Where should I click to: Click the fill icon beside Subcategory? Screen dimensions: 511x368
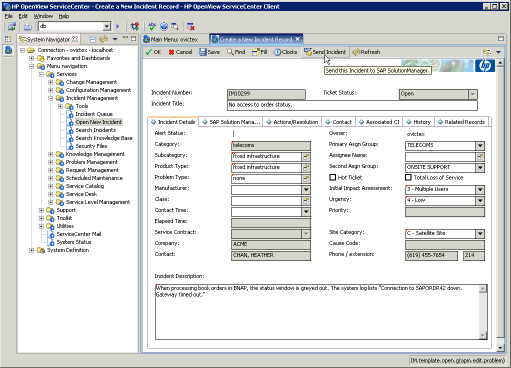[x=306, y=156]
